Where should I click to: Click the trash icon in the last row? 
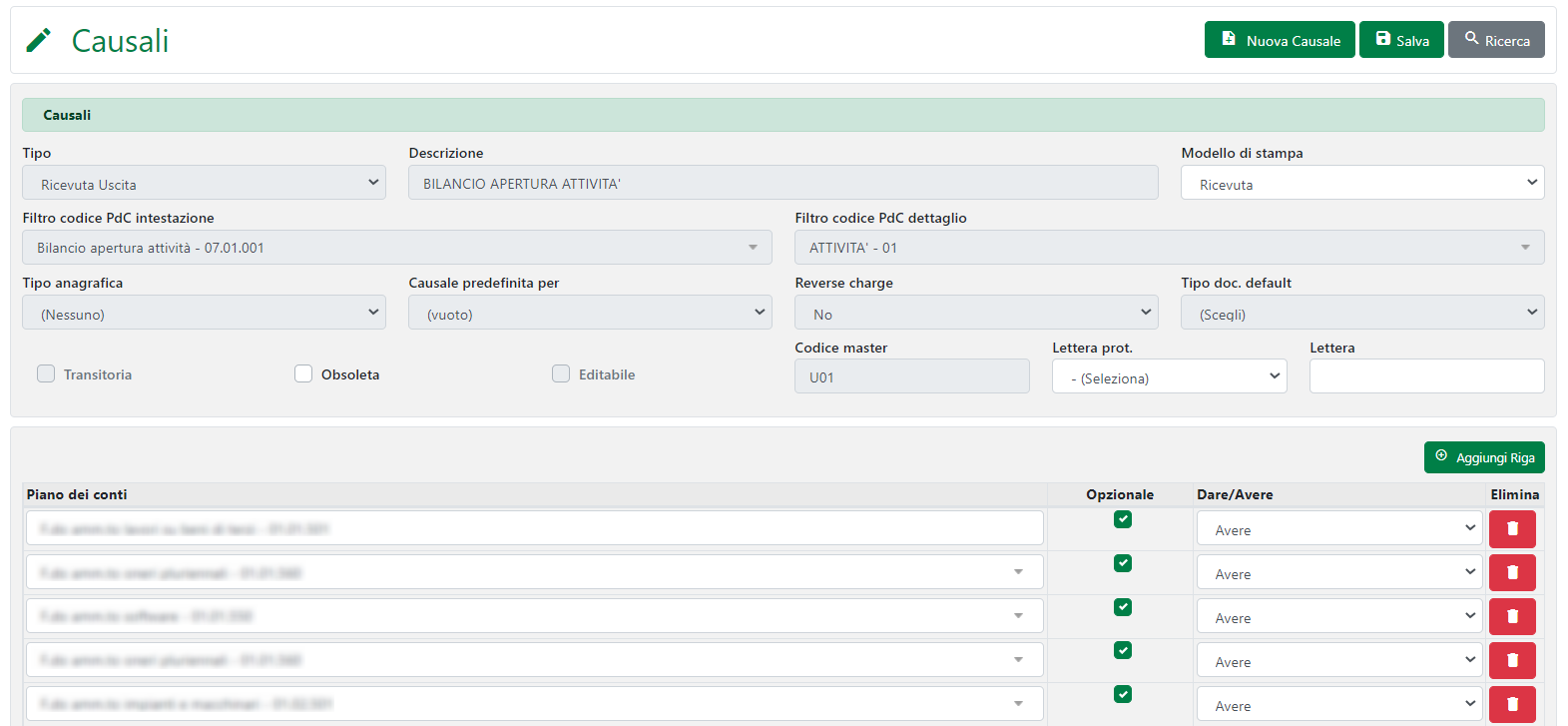(1511, 704)
